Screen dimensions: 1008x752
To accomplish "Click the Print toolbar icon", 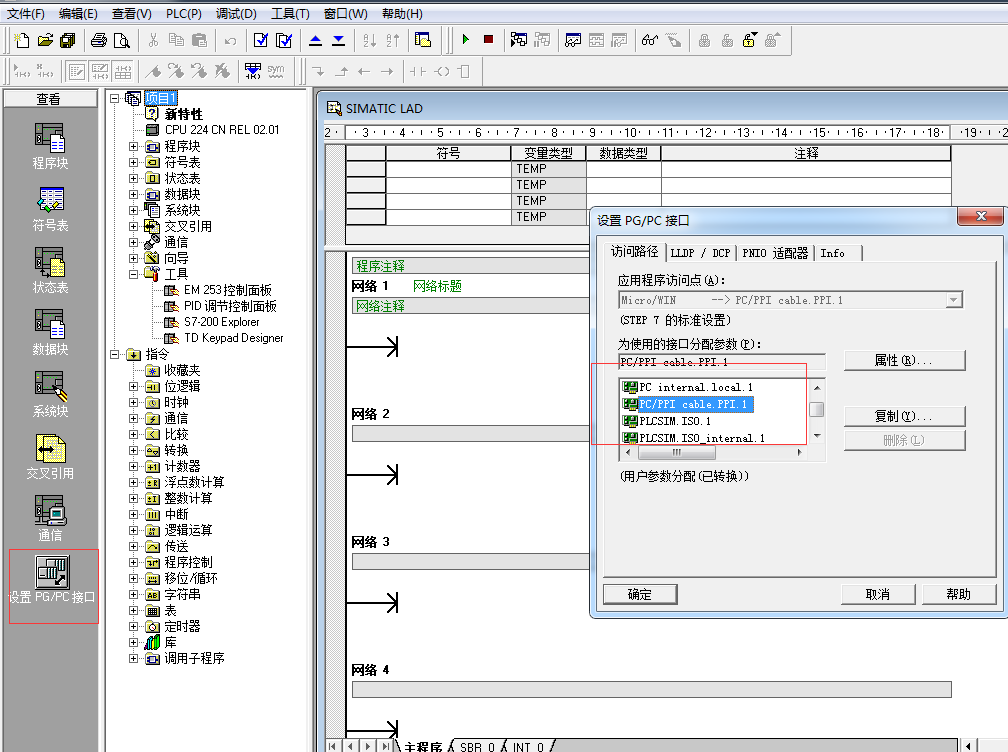I will [98, 40].
